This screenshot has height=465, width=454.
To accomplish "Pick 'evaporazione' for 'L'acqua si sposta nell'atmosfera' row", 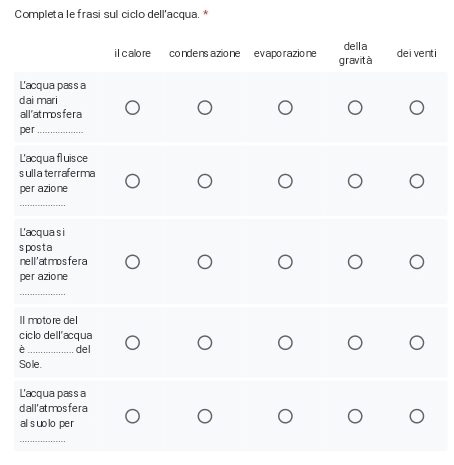I will point(285,262).
